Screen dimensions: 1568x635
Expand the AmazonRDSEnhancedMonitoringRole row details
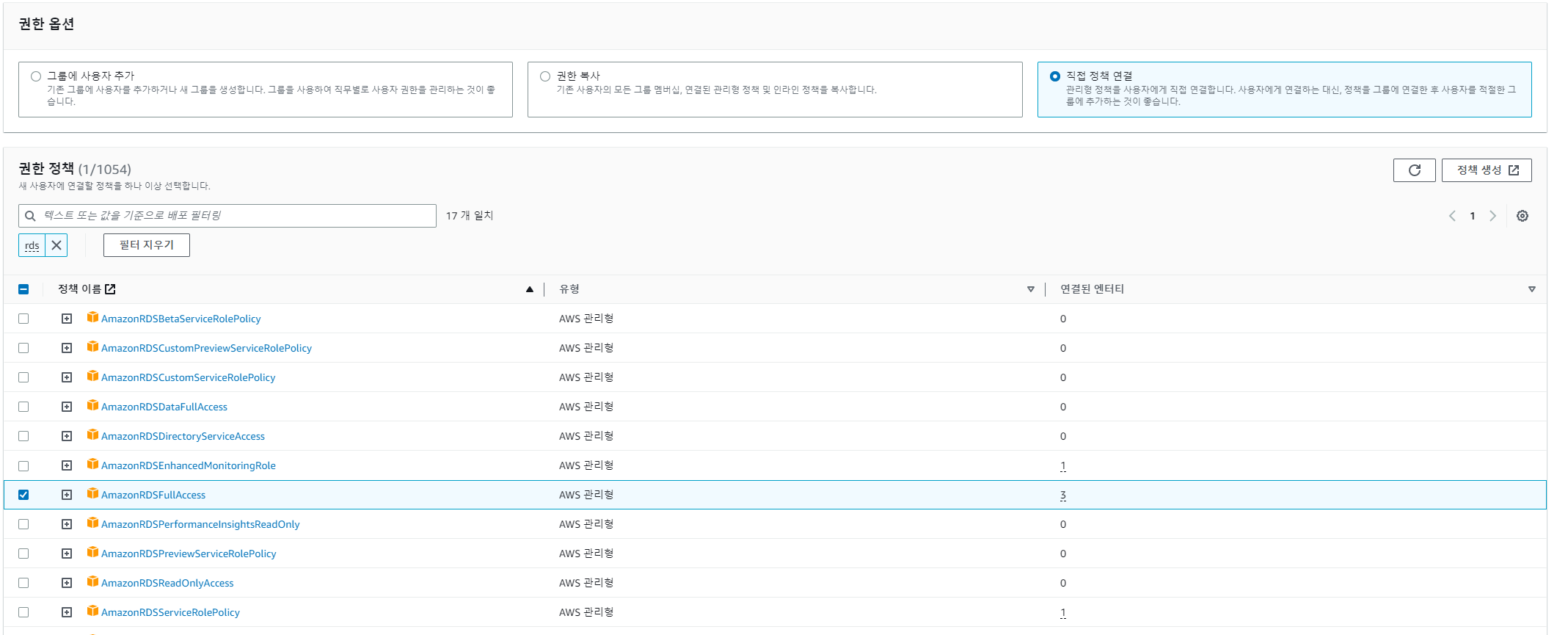[x=67, y=465]
